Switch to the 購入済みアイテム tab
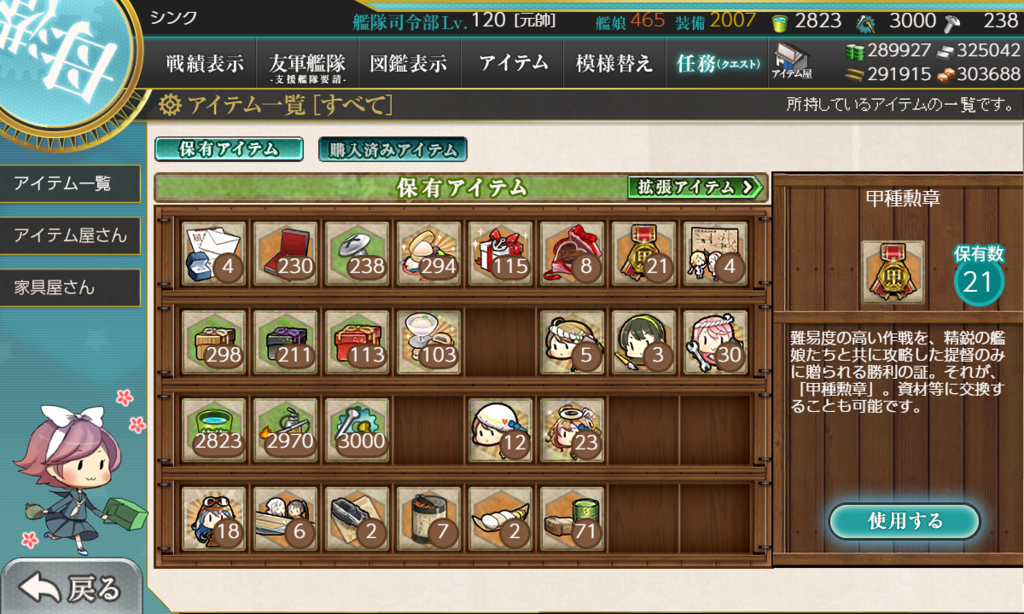 [392, 149]
